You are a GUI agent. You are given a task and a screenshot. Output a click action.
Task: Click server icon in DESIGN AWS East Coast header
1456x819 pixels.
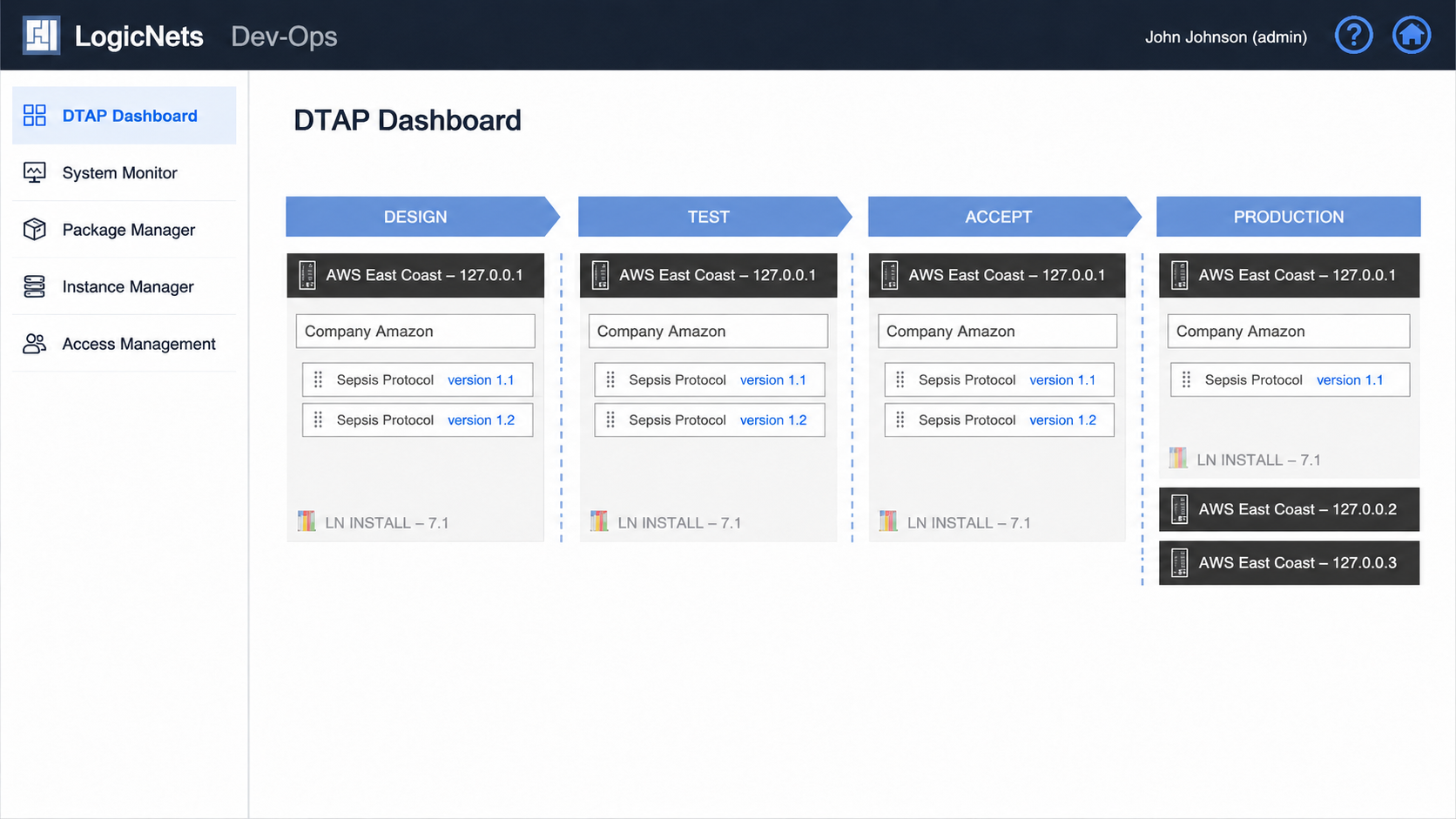coord(307,275)
